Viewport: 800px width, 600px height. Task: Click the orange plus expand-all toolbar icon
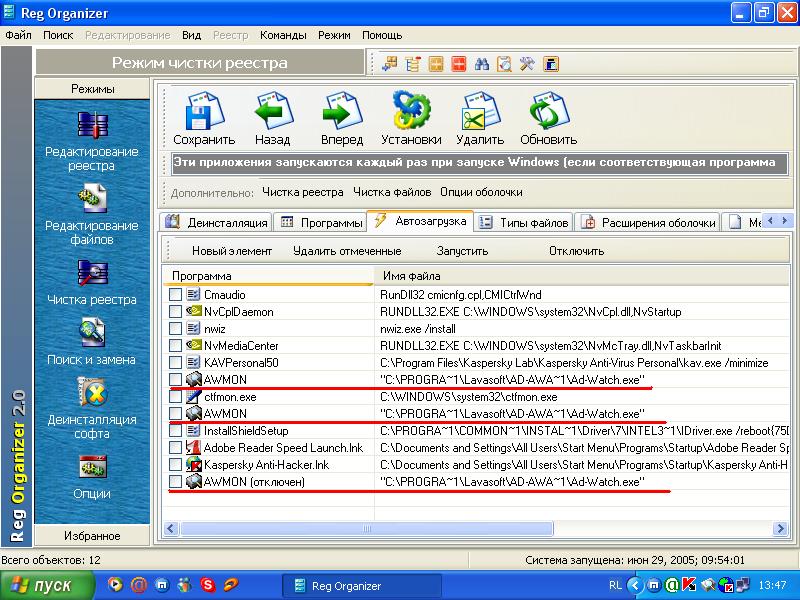coord(436,64)
